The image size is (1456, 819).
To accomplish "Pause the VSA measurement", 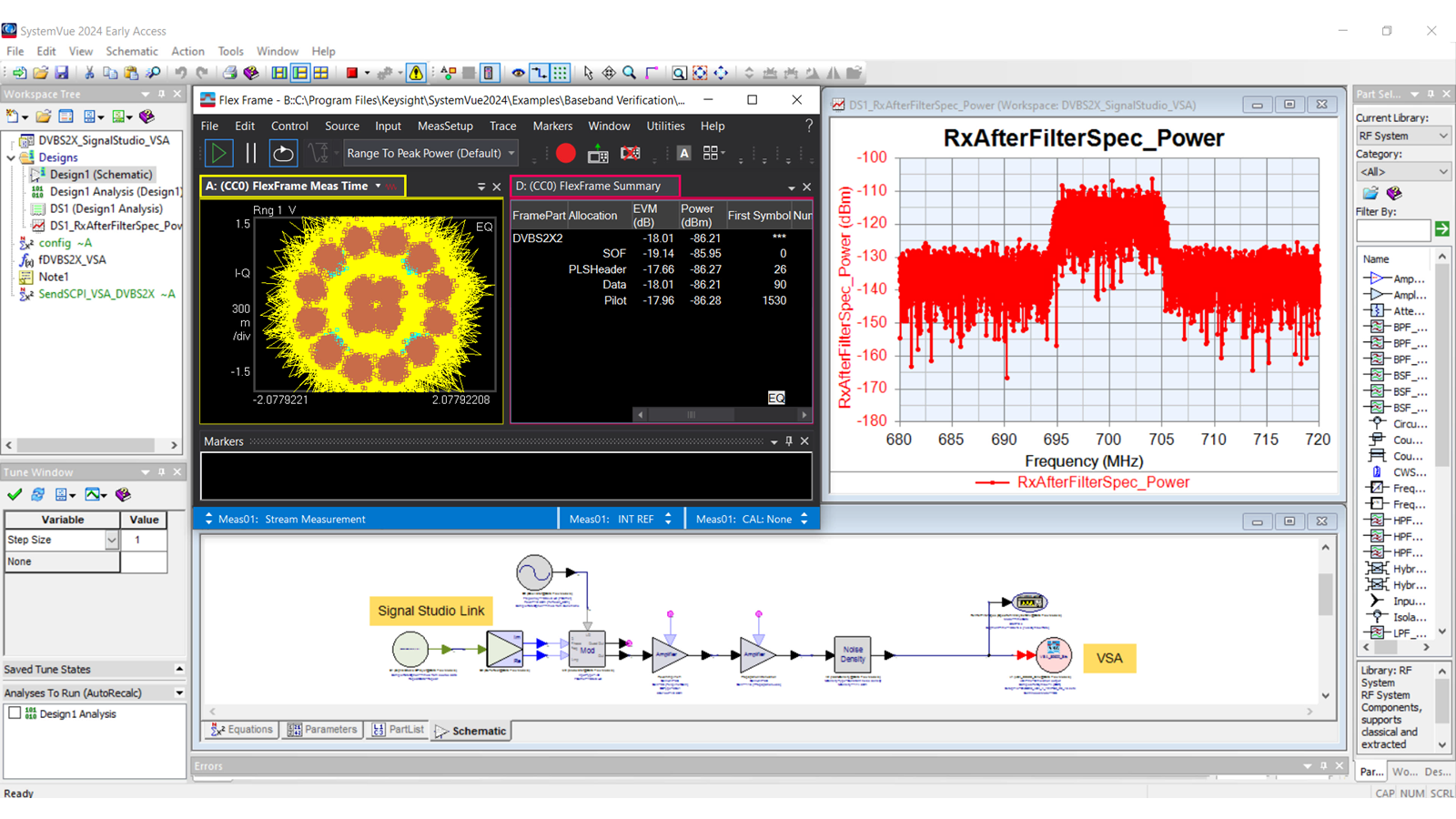I will click(x=251, y=153).
